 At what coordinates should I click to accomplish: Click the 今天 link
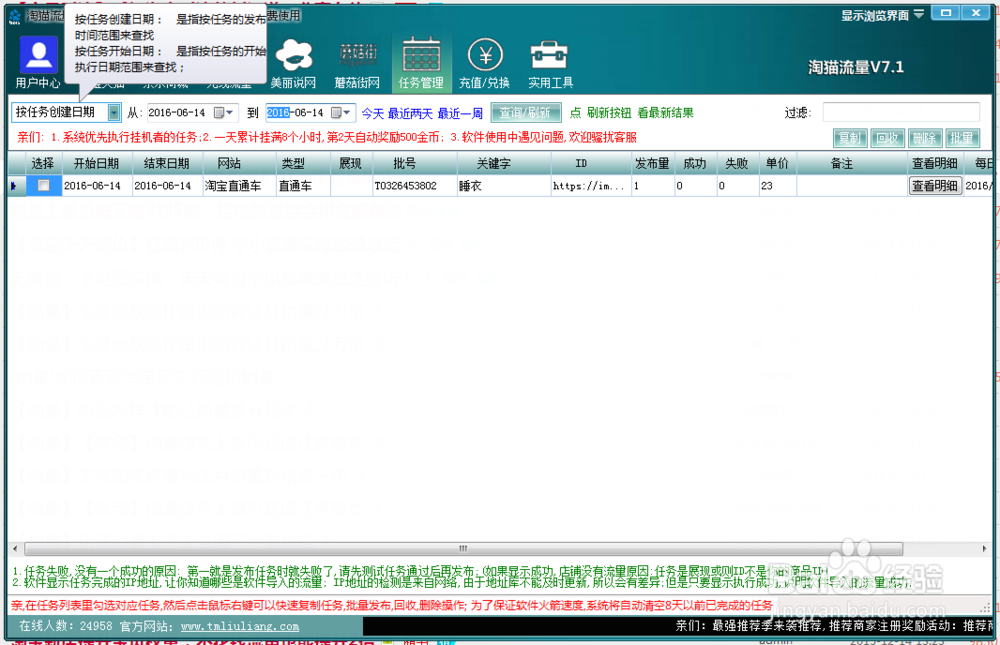(372, 113)
